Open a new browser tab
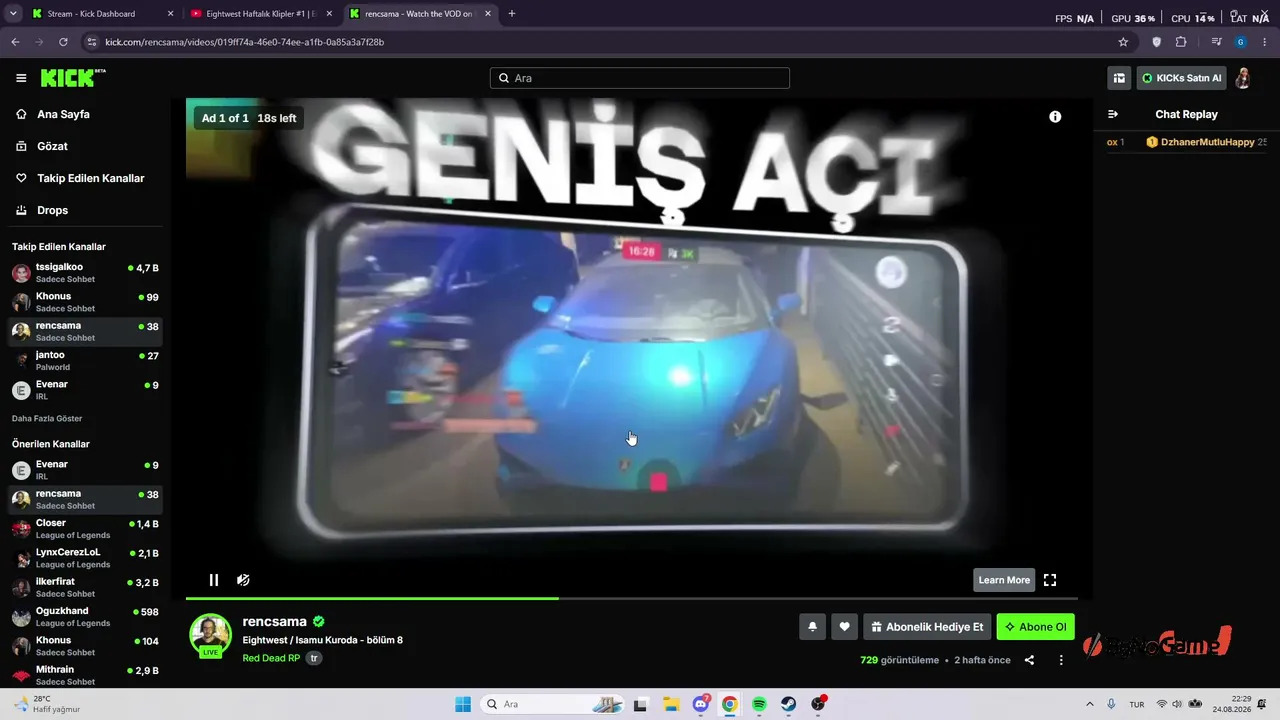 512,14
